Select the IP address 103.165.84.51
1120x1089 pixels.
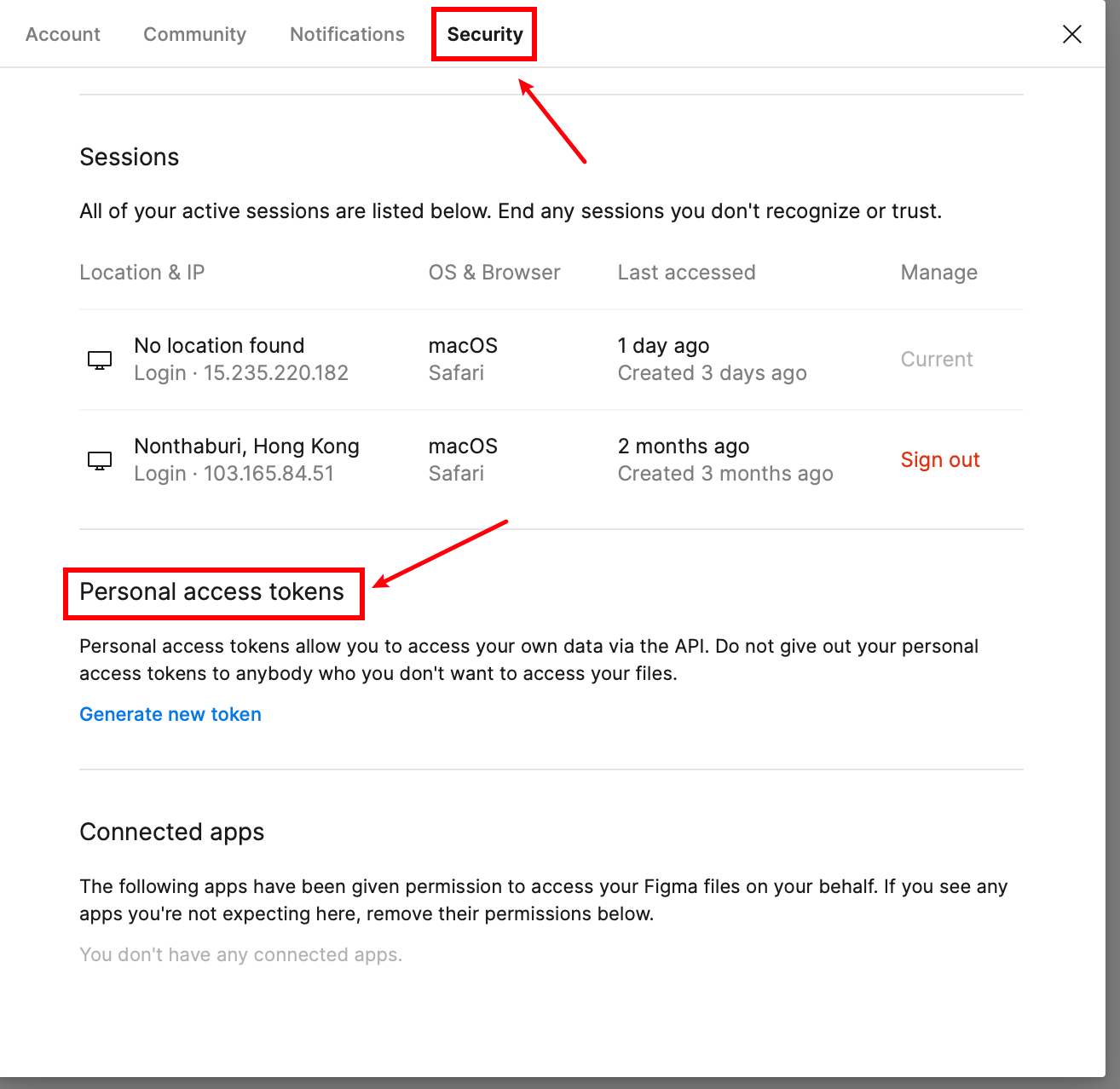268,473
